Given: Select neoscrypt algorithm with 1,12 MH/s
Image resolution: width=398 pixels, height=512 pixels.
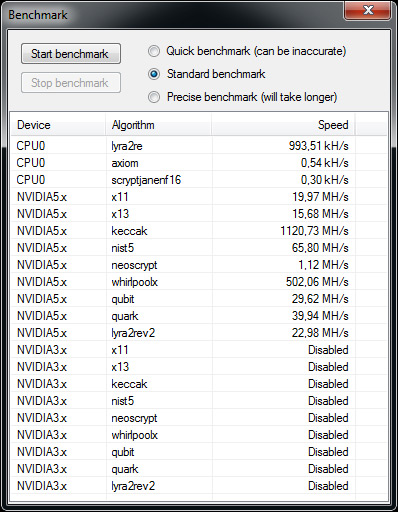Looking at the screenshot, I should click(199, 265).
